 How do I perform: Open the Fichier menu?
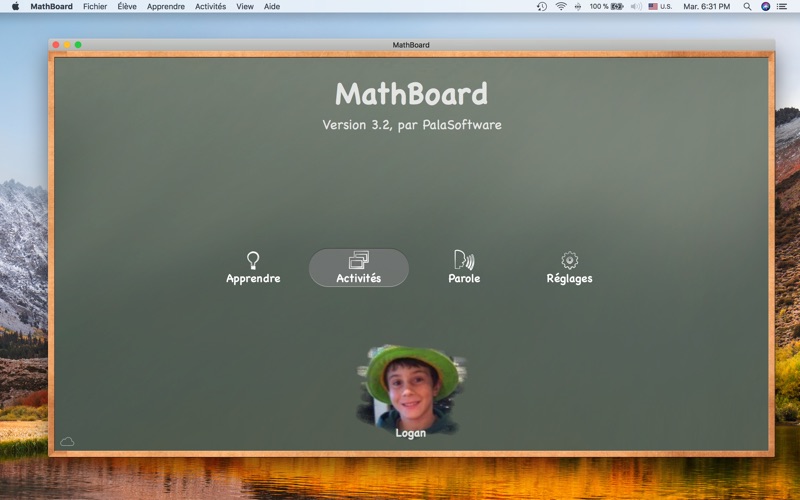(95, 7)
